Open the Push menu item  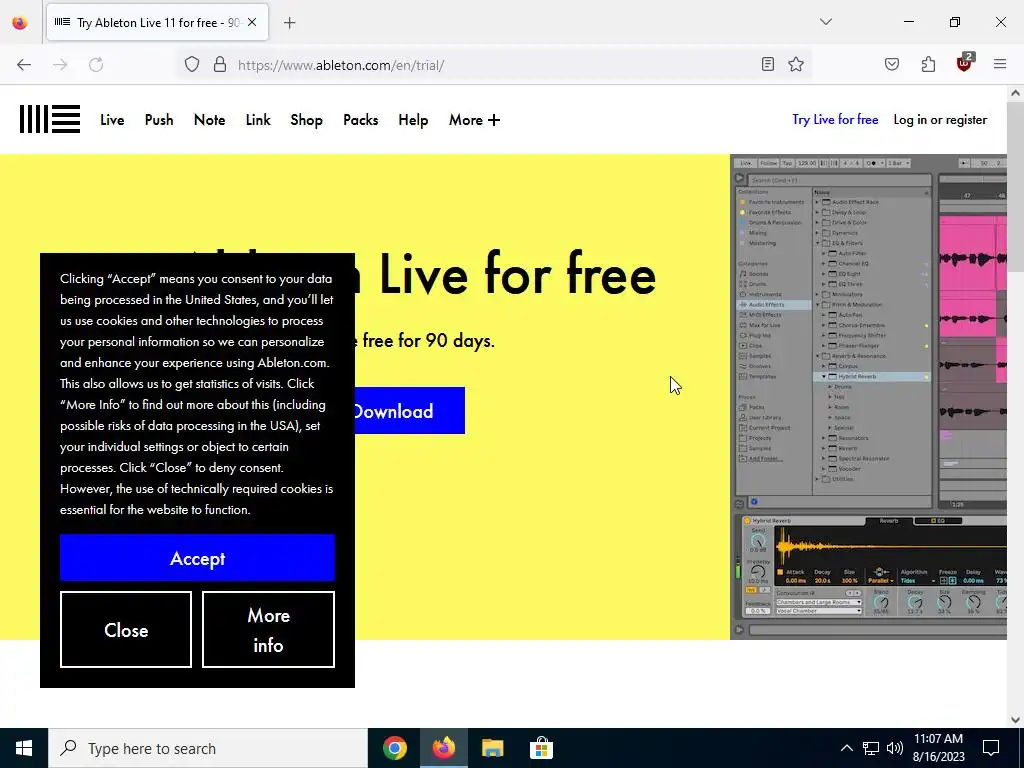click(x=159, y=120)
